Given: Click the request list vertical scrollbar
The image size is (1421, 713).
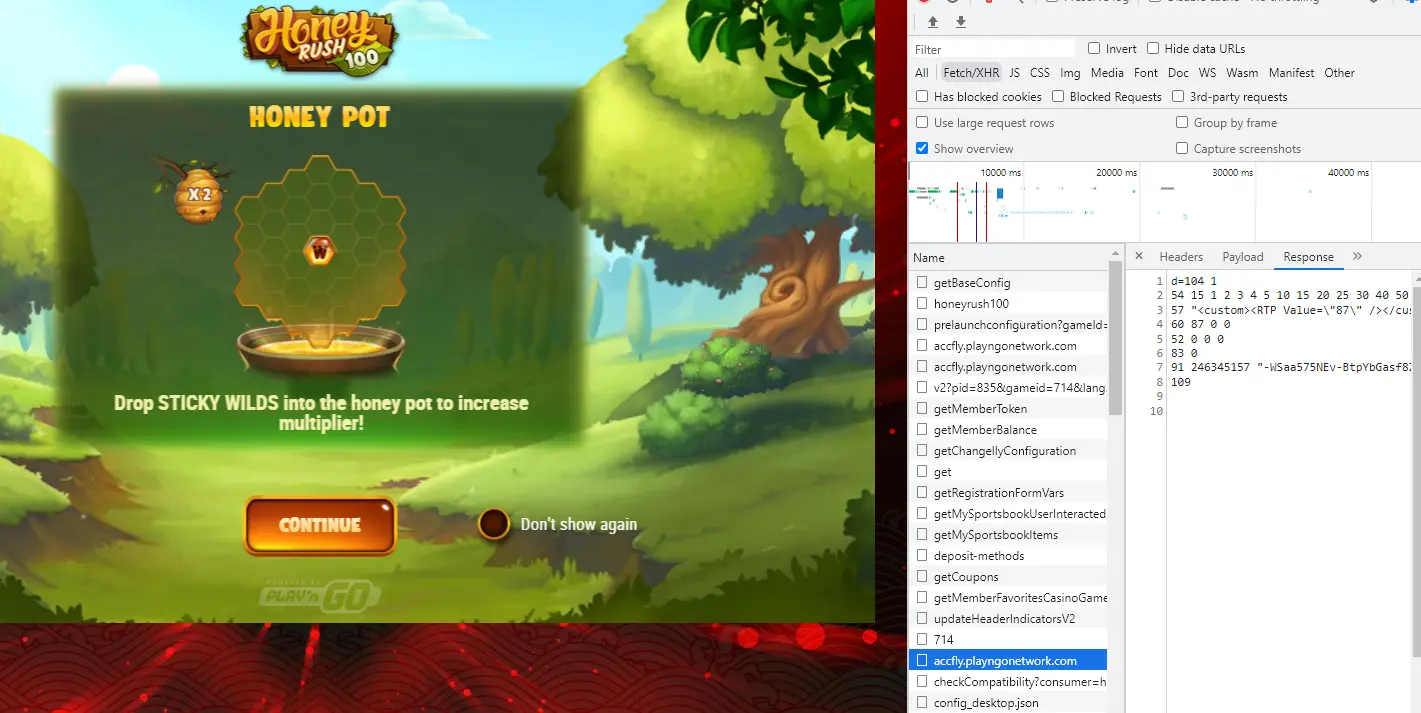Looking at the screenshot, I should click(1115, 340).
